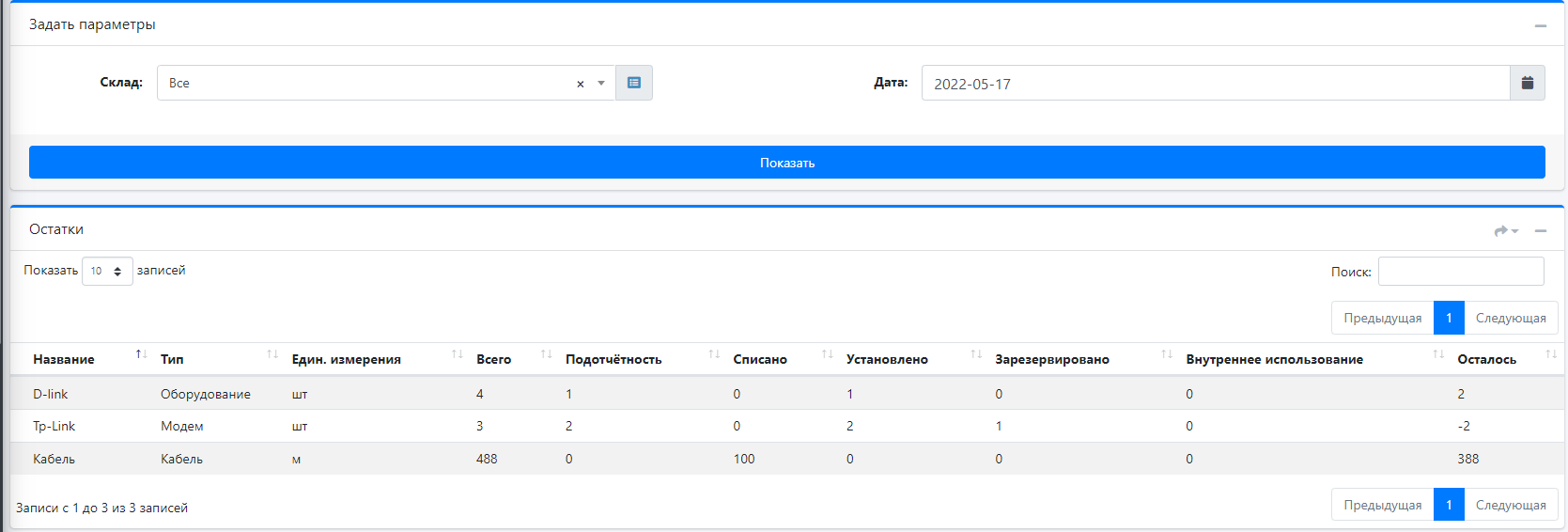1568x532 pixels.
Task: Sort table by Название column
Action: point(64,359)
